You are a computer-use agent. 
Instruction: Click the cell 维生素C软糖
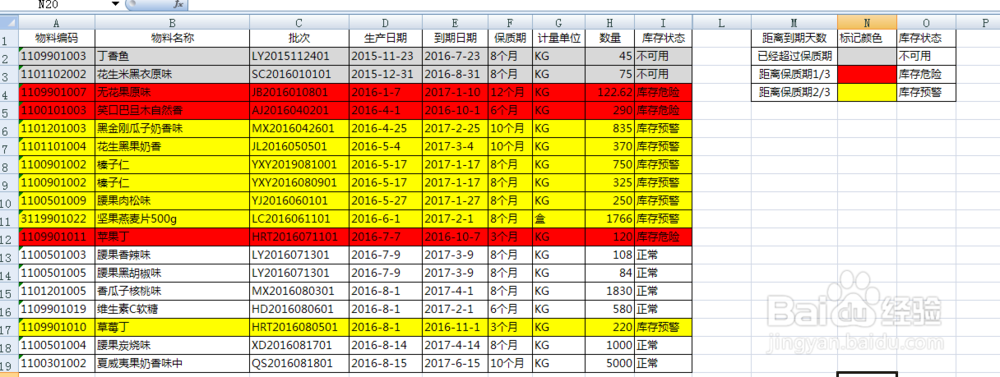coord(172,309)
